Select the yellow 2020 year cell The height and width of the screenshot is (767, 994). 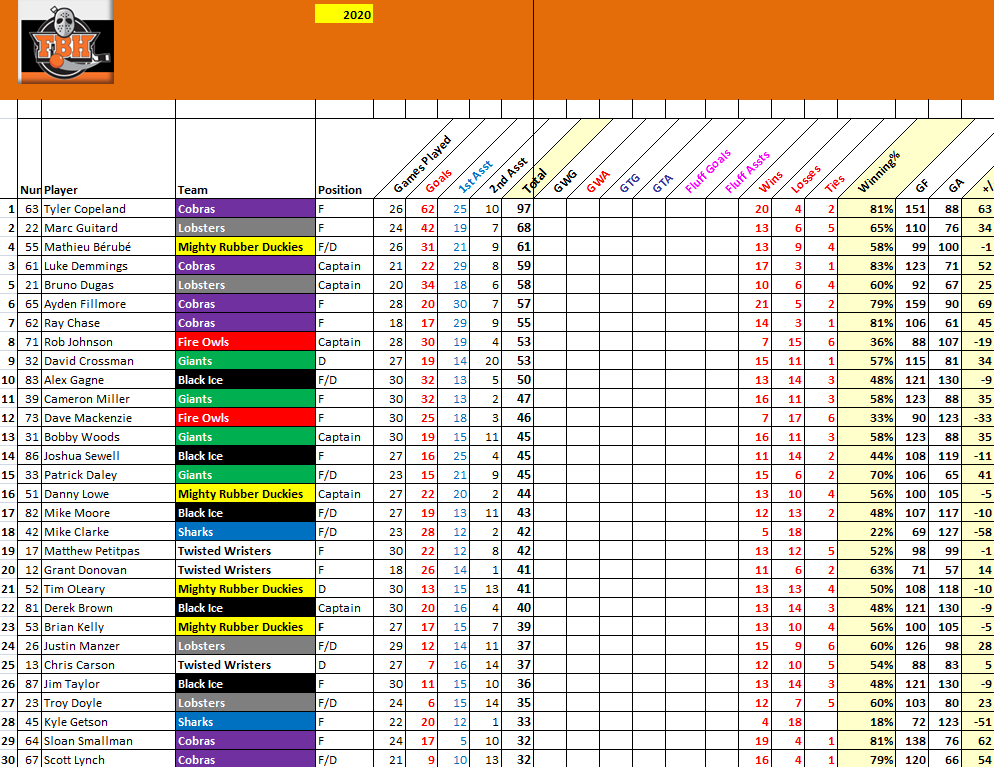tap(344, 15)
